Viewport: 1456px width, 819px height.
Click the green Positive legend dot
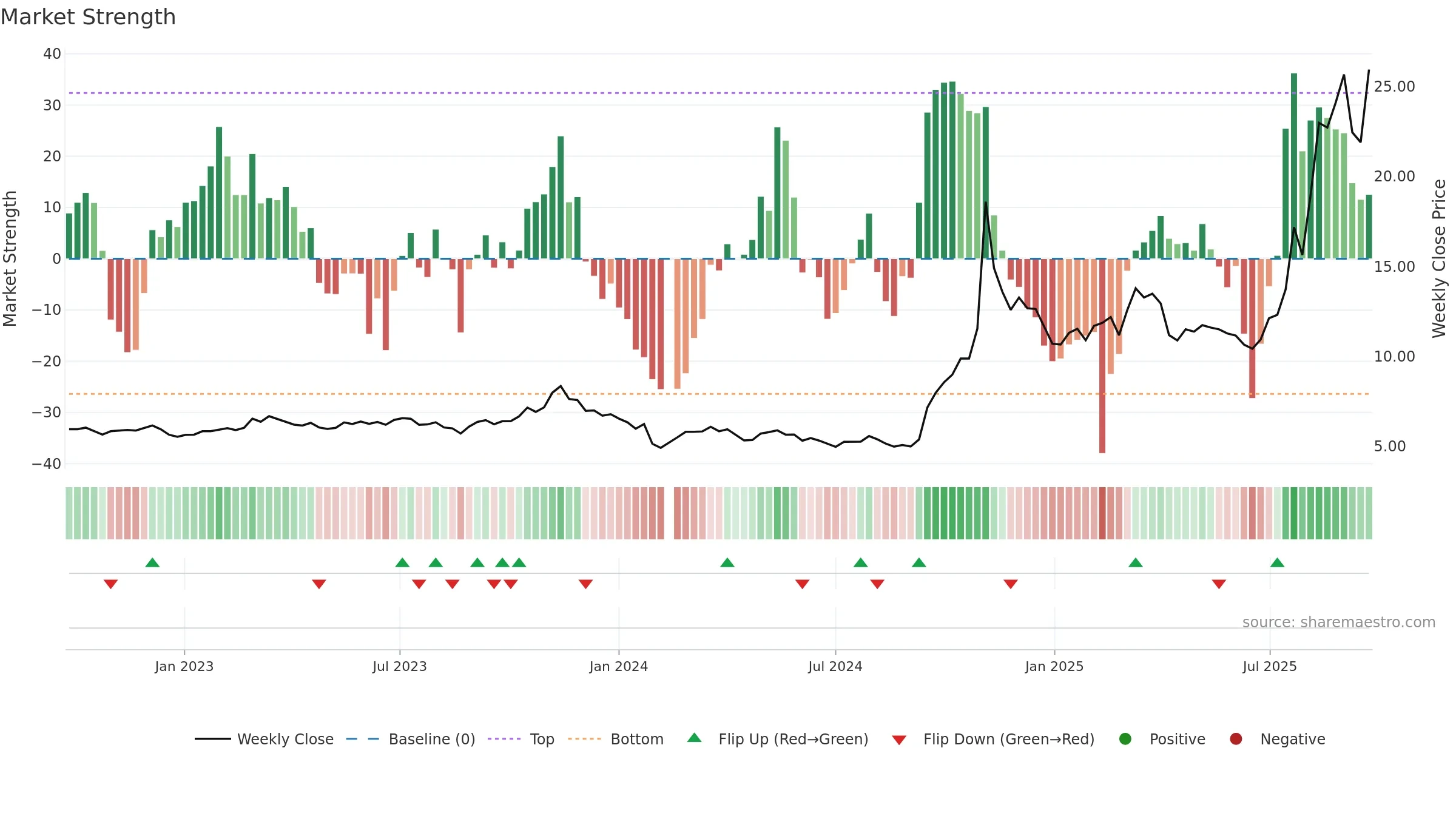[x=1125, y=739]
